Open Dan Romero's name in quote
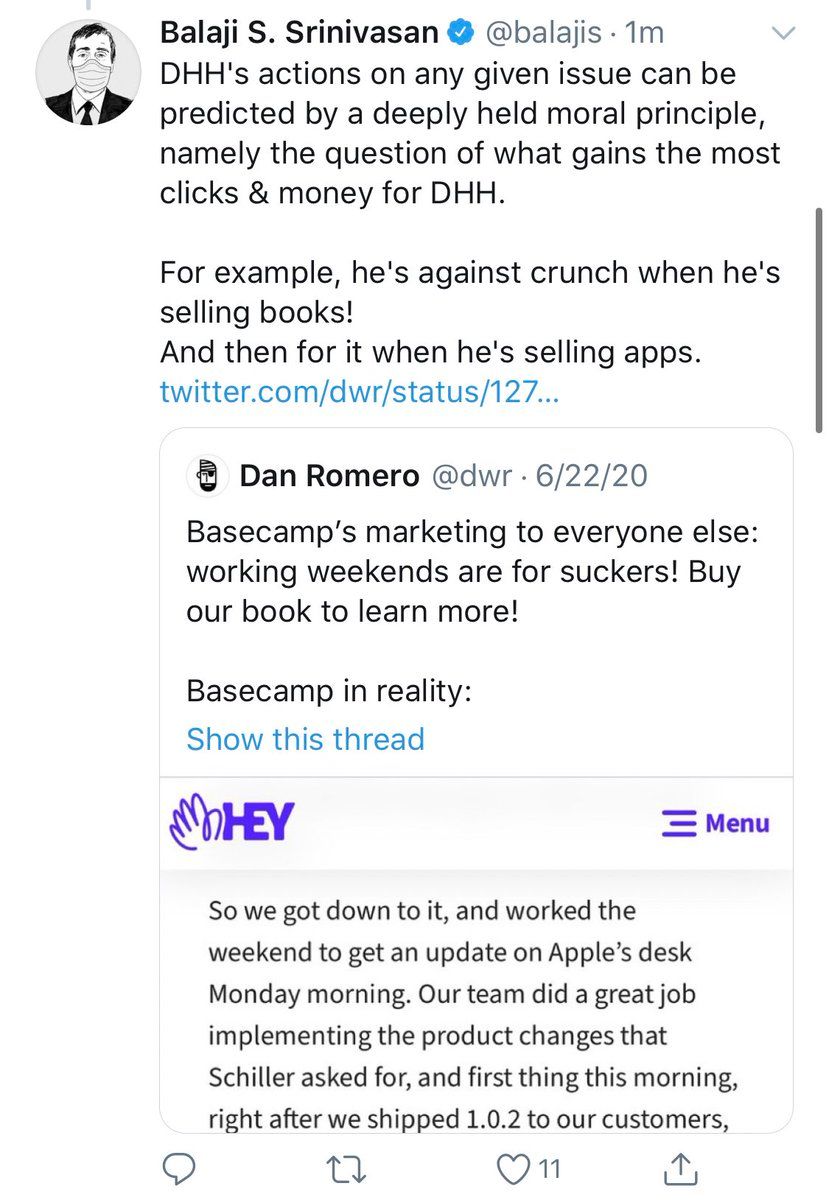This screenshot has width=829, height=1200. (329, 476)
